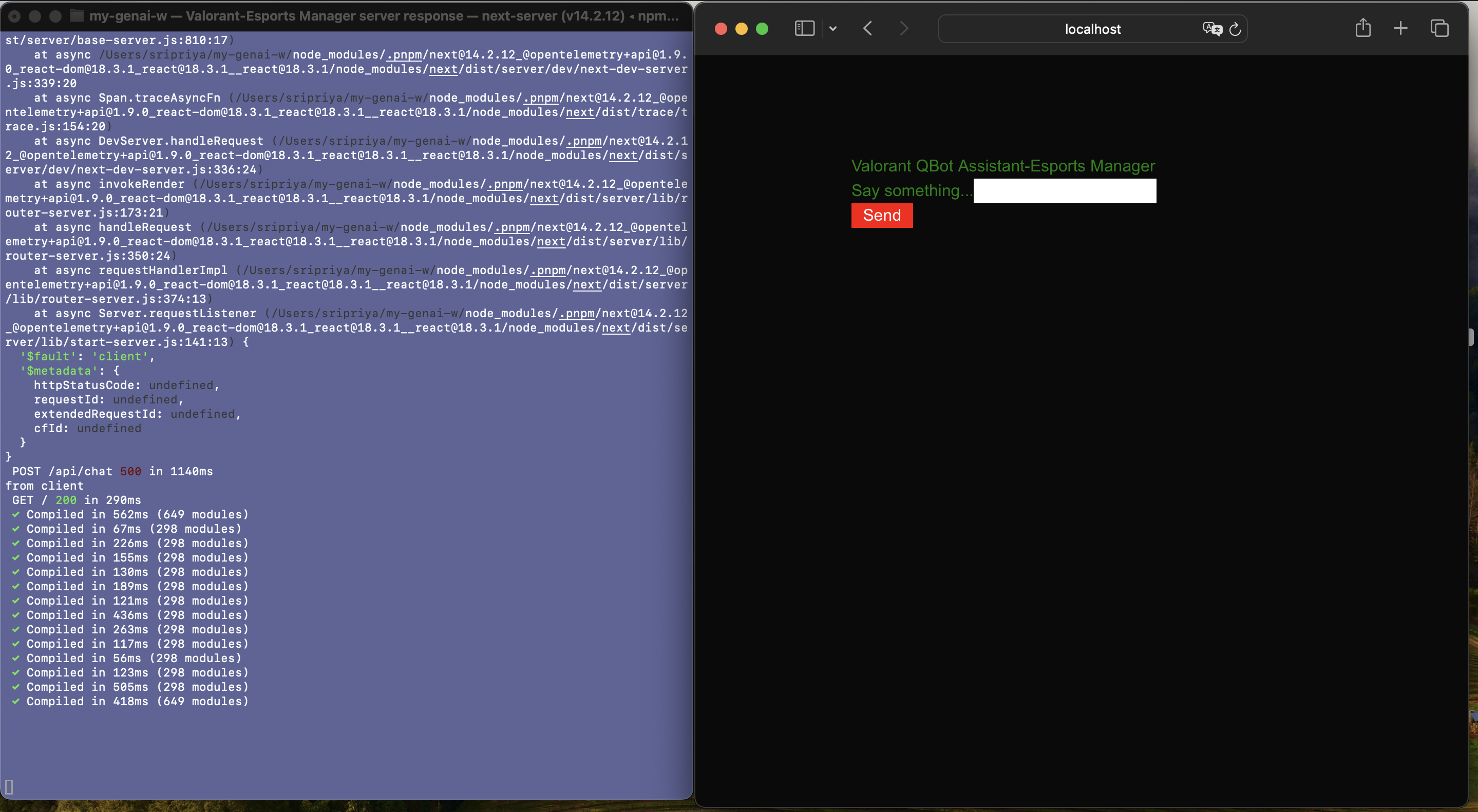1478x812 pixels.
Task: Open the sidebar dropdown chevron
Action: (832, 29)
